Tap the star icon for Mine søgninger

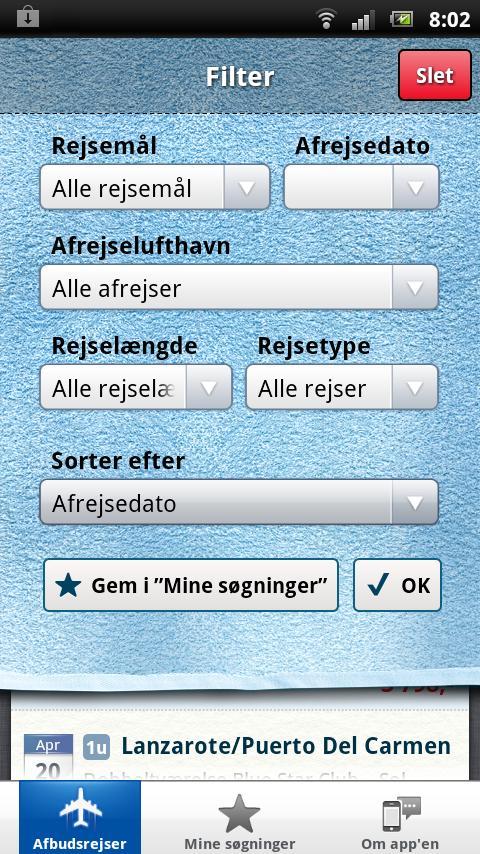(239, 813)
